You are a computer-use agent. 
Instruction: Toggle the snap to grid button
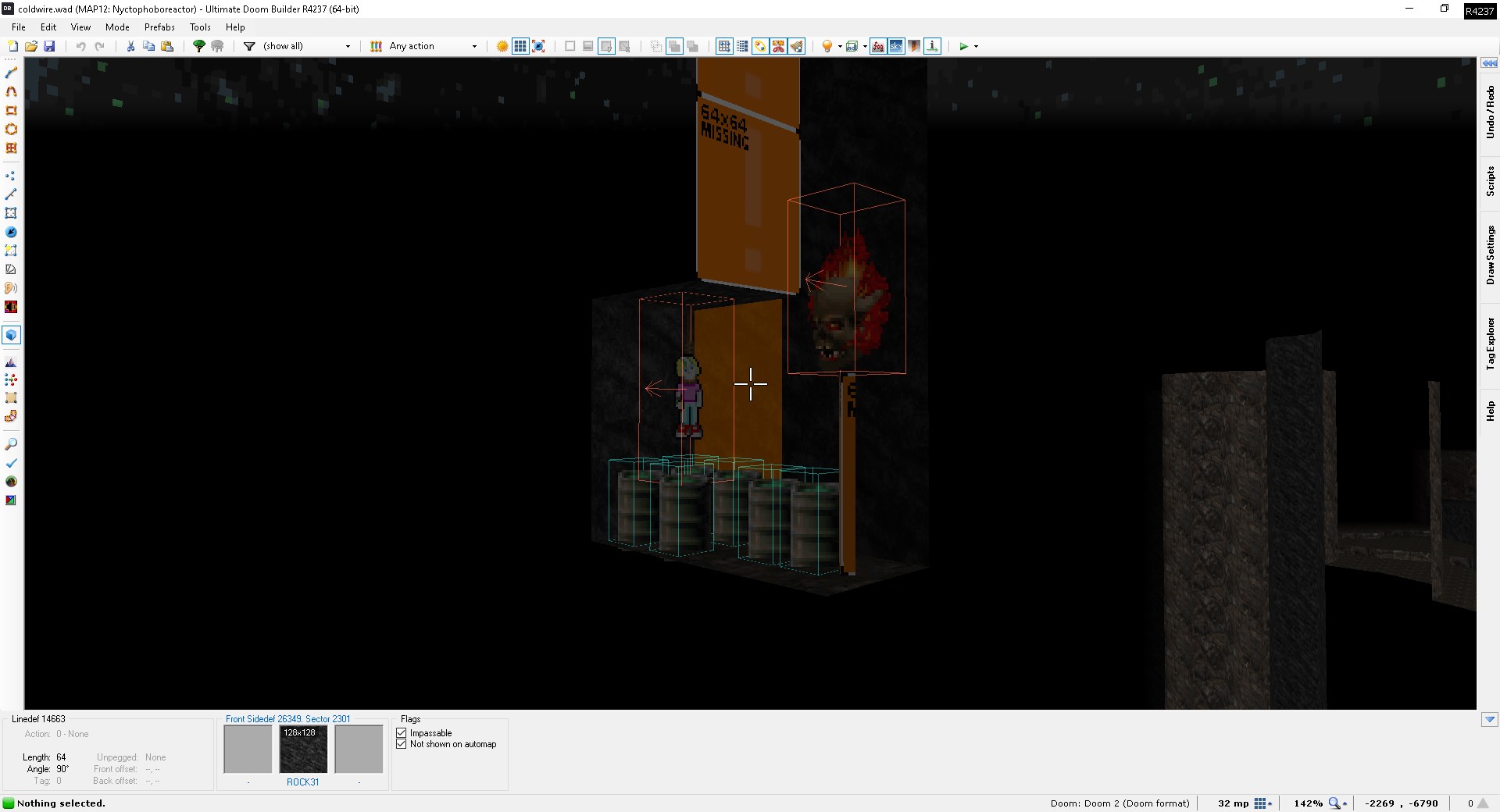point(724,46)
